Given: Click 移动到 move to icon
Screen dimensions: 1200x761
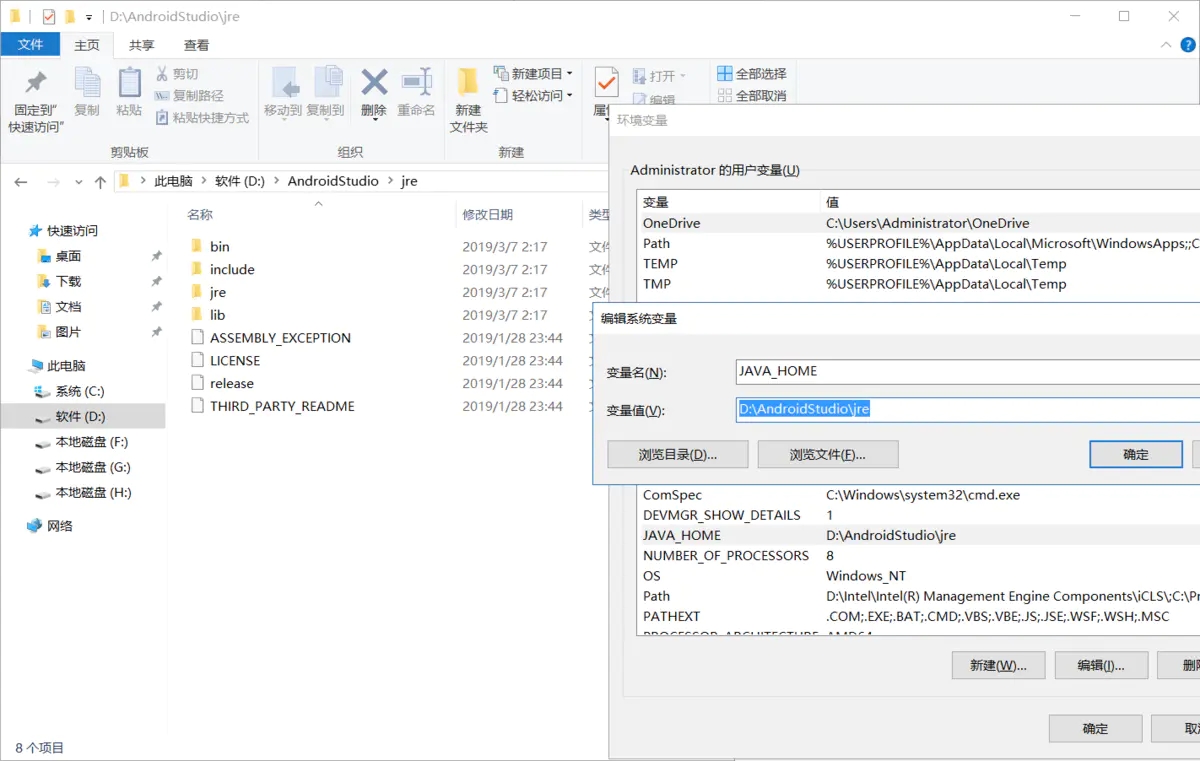Looking at the screenshot, I should pyautogui.click(x=283, y=92).
